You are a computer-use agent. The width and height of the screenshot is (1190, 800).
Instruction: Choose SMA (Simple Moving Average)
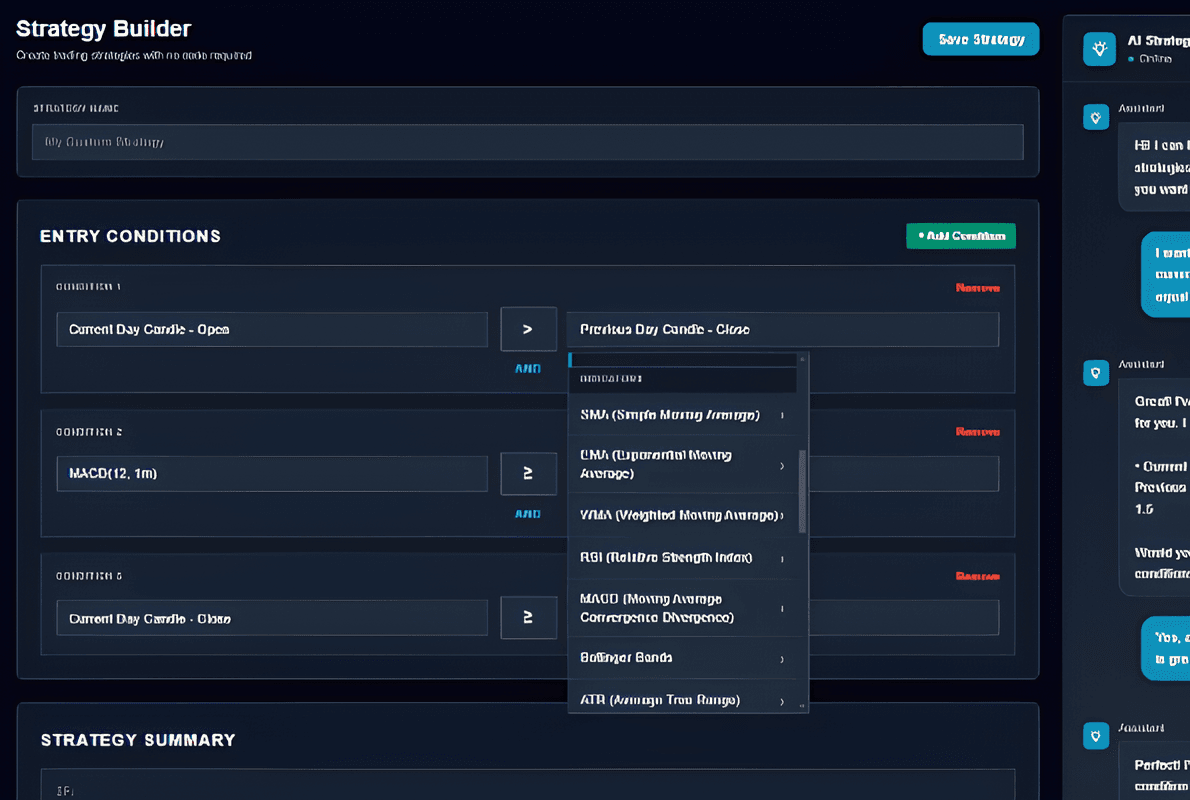pyautogui.click(x=682, y=414)
